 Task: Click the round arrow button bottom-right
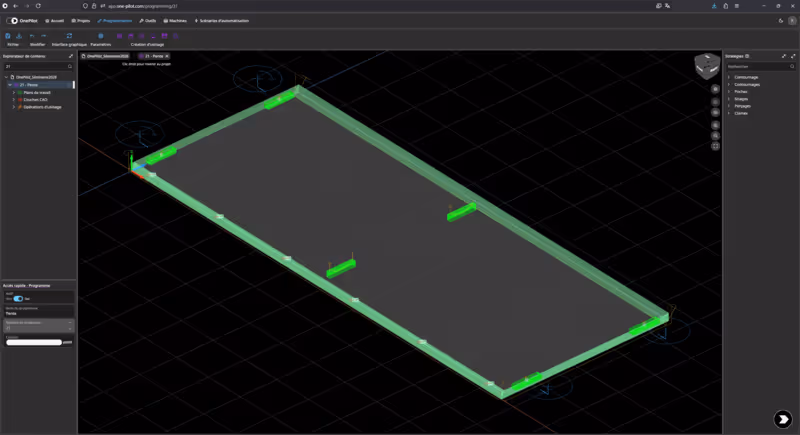point(783,419)
